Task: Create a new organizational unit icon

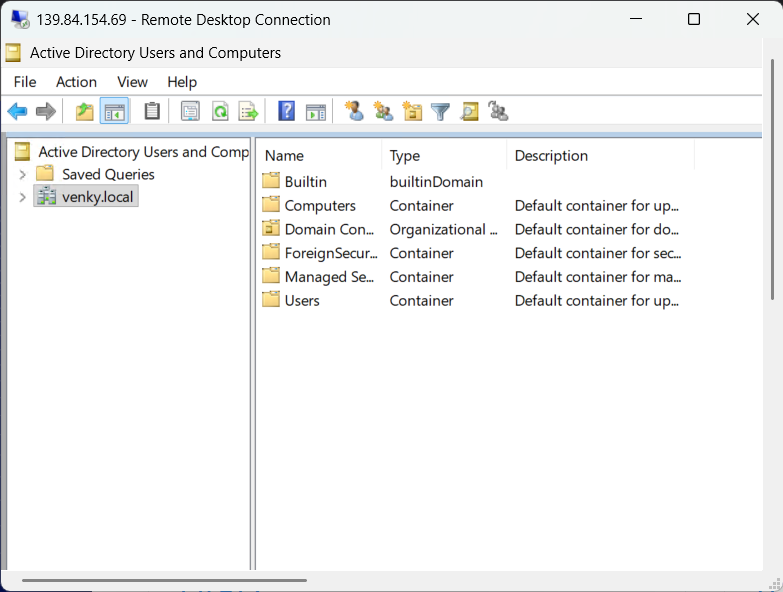Action: (412, 111)
